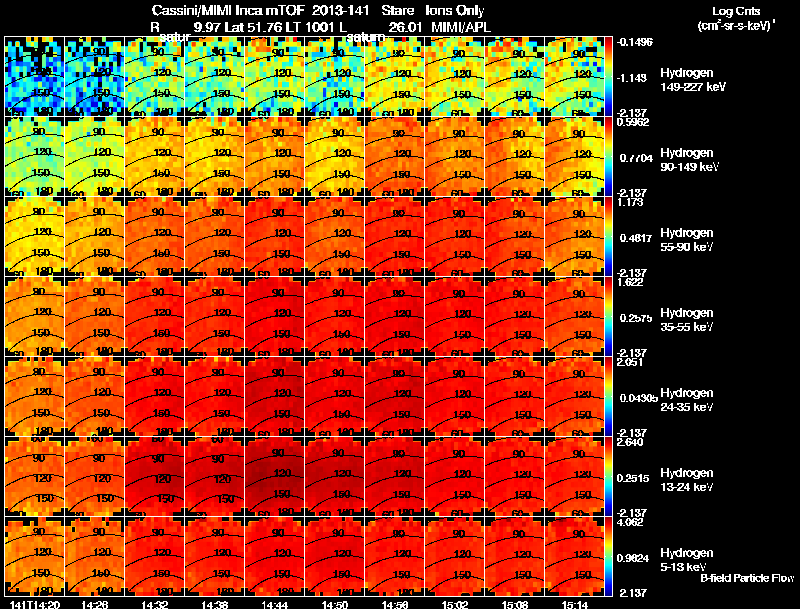The height and width of the screenshot is (609, 800).
Task: Click the 'B-field Particle Flow' caption
Action: coord(747,578)
